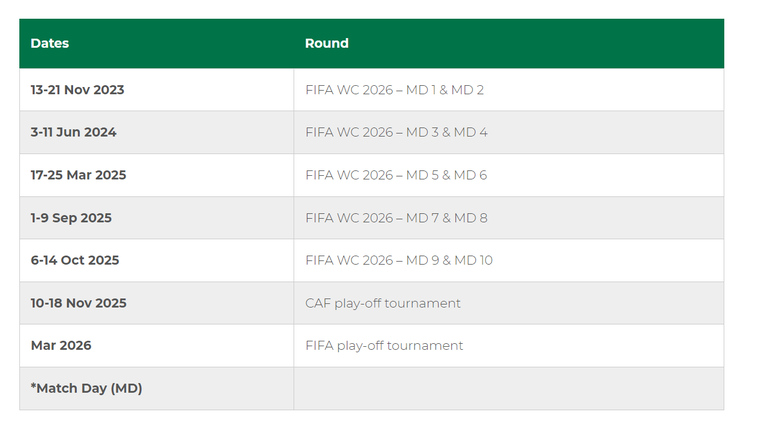The image size is (769, 432).
Task: Click the Round column header
Action: pos(327,44)
